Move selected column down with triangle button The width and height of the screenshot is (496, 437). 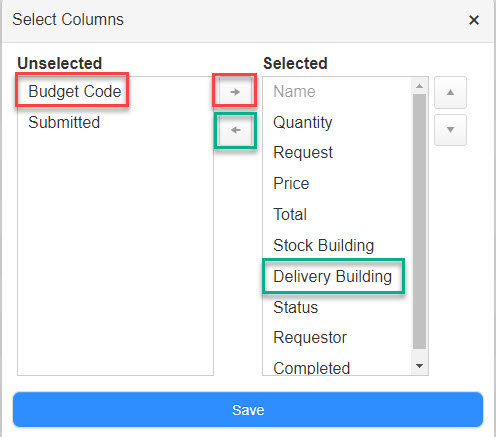(450, 130)
